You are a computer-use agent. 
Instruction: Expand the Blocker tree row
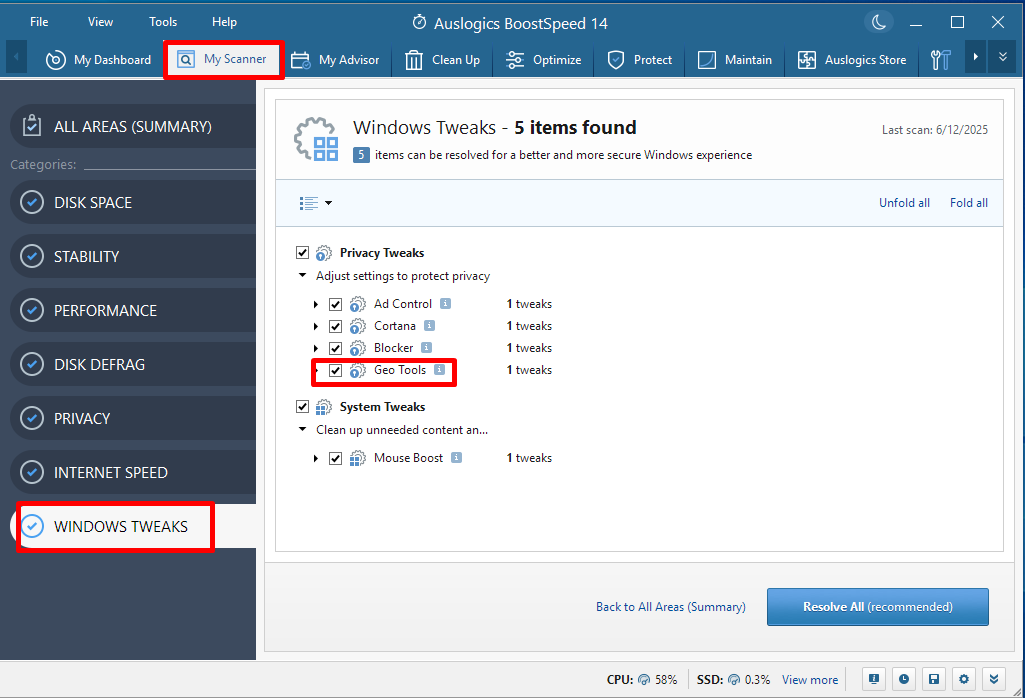pyautogui.click(x=316, y=348)
